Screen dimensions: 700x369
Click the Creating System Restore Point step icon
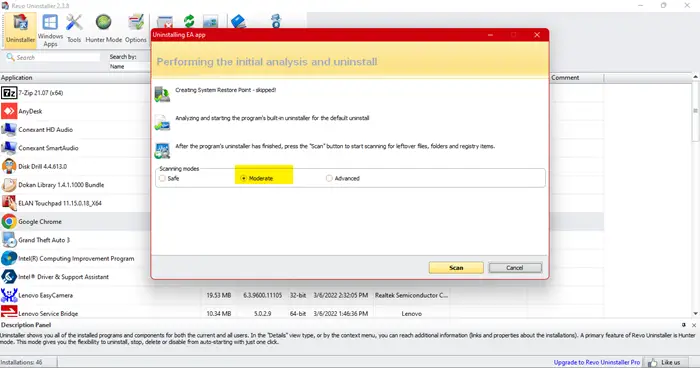click(162, 94)
